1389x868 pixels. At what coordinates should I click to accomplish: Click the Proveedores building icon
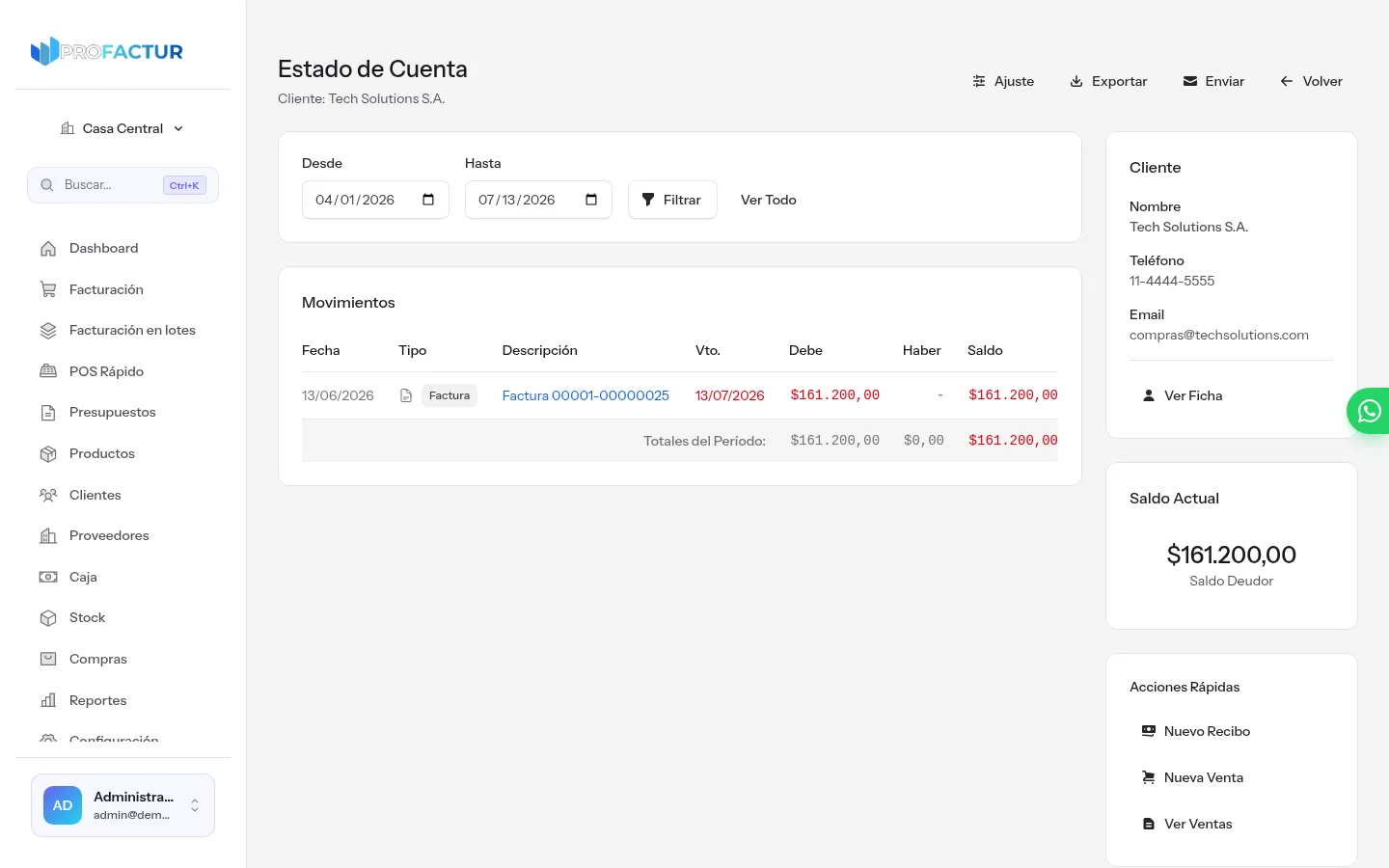48,536
